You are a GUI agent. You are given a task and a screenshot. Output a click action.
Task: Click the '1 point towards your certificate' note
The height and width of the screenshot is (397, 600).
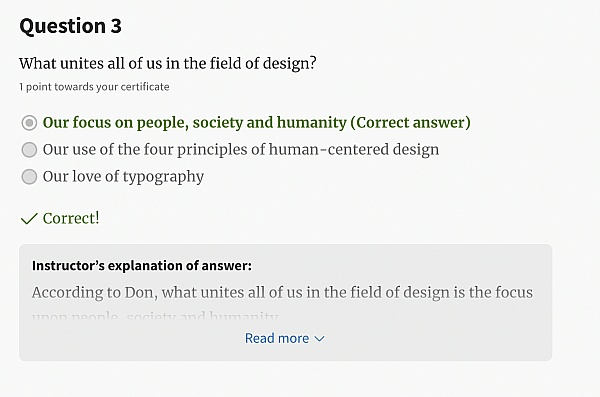[94, 87]
